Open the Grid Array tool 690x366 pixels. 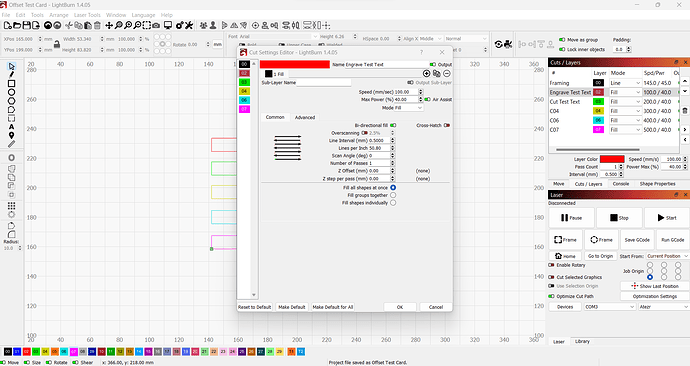[x=11, y=205]
